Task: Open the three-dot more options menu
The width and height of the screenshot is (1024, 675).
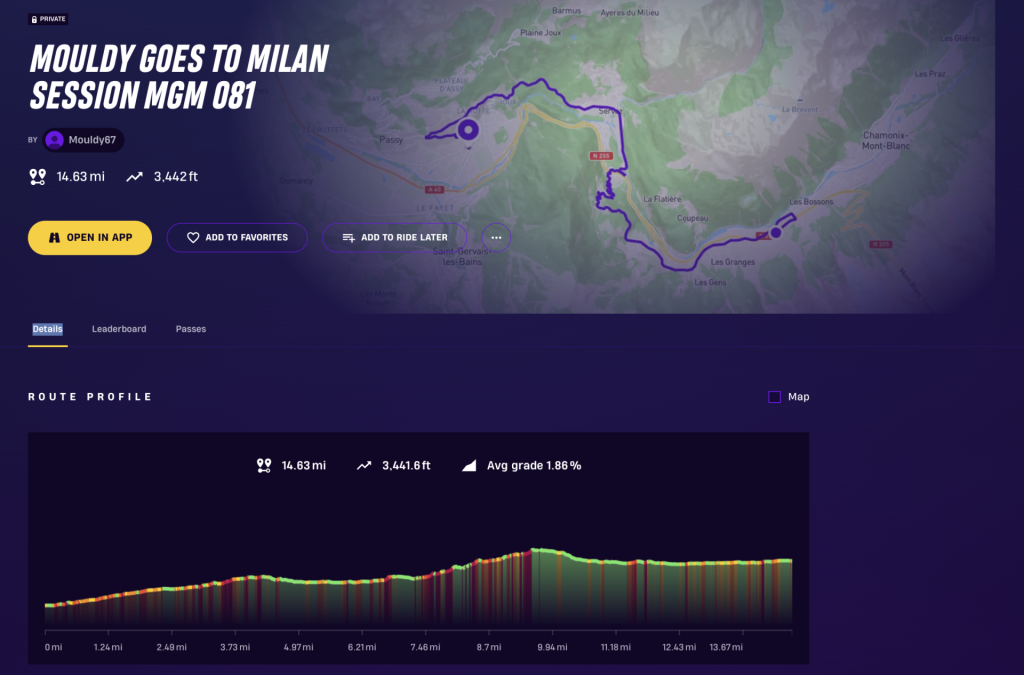Action: pos(496,238)
